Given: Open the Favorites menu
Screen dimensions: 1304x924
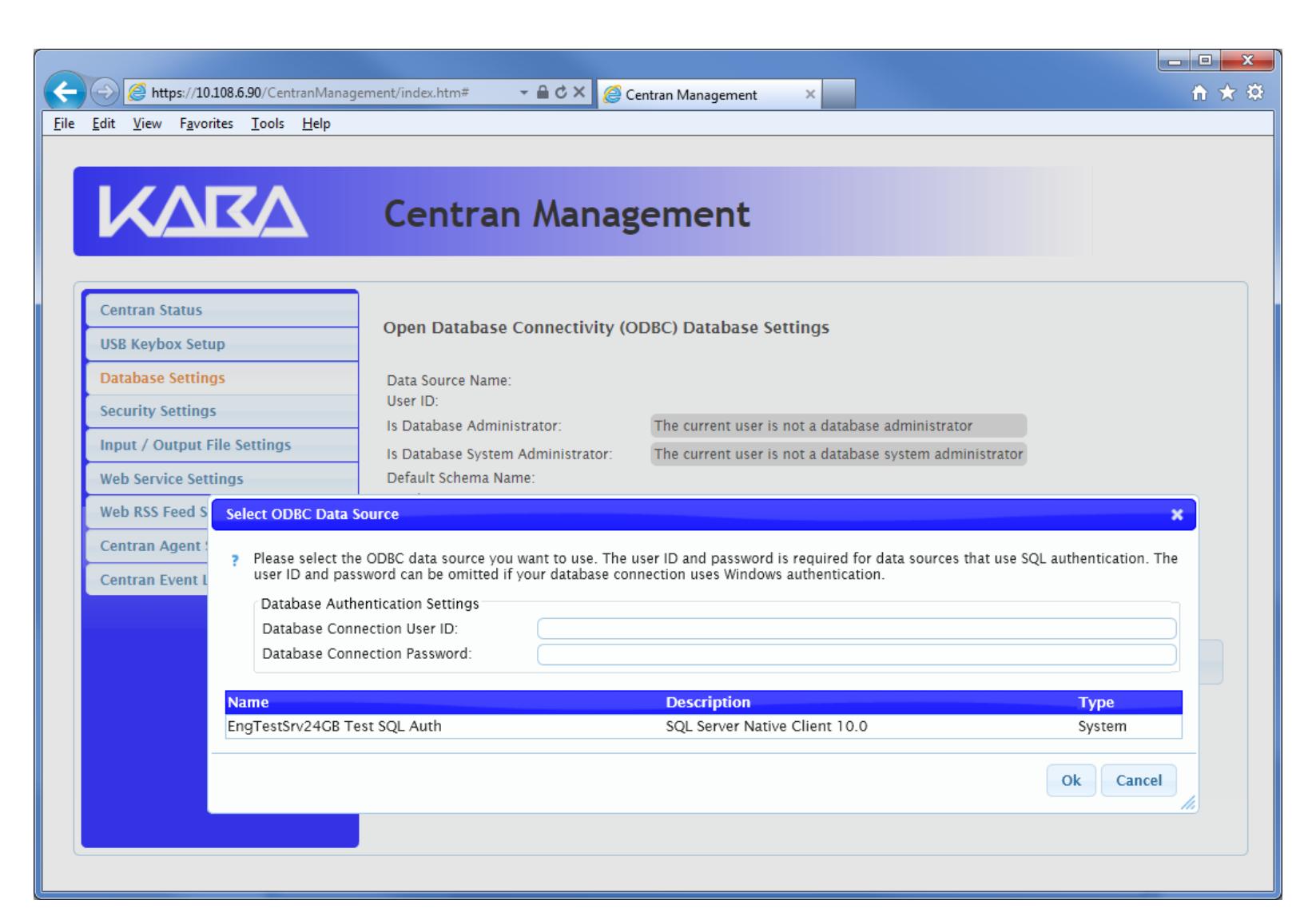Looking at the screenshot, I should coord(206,123).
